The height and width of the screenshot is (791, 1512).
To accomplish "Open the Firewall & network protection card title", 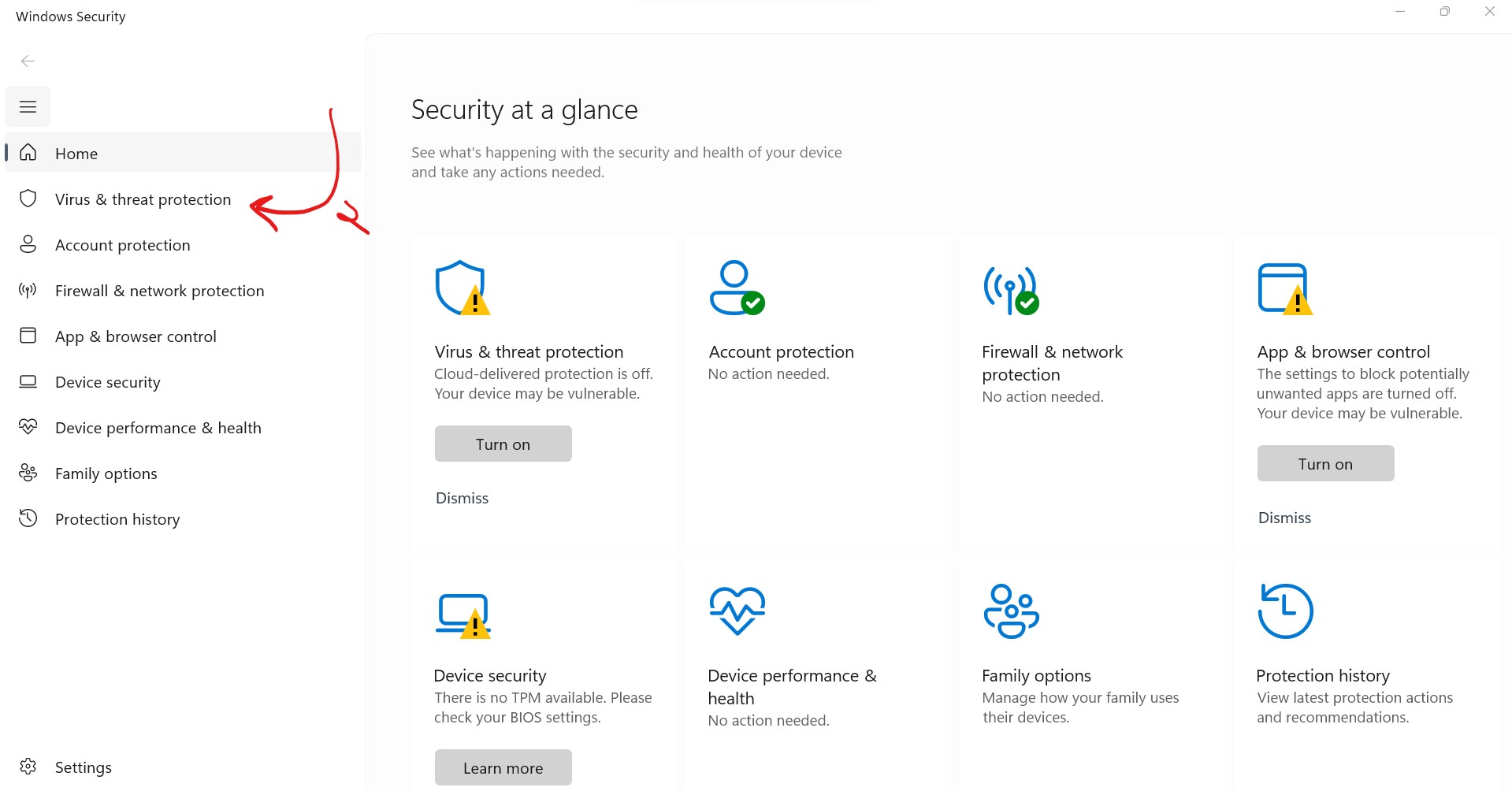I will coord(1052,362).
